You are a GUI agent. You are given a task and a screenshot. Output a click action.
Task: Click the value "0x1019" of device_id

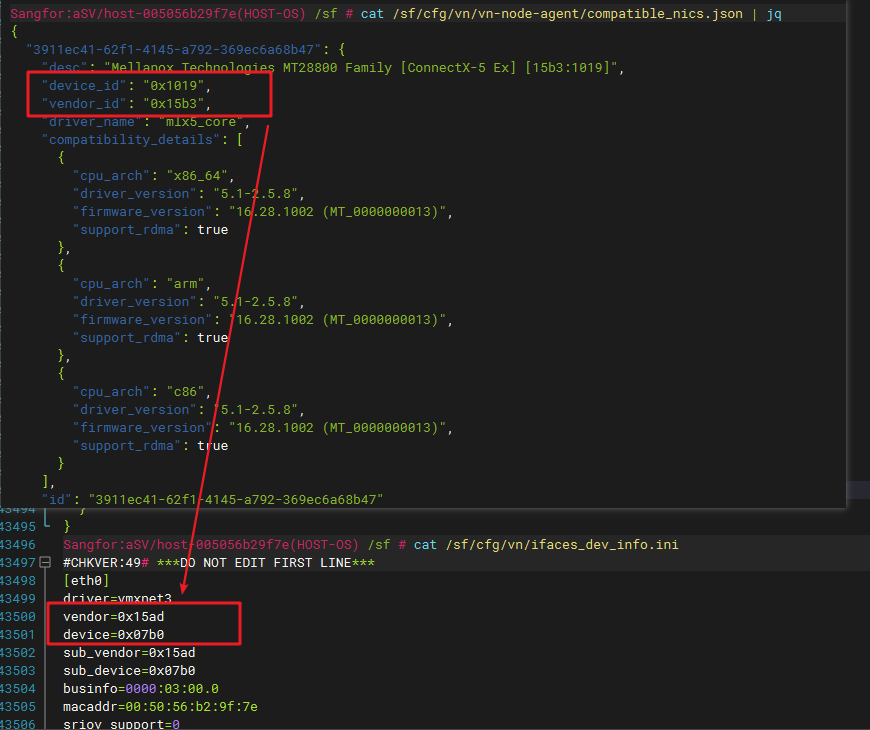(x=174, y=85)
